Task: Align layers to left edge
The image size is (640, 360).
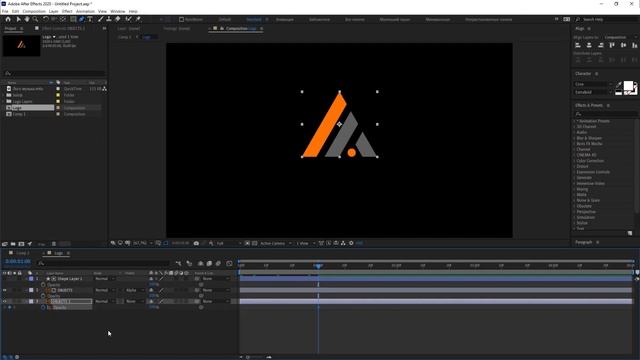Action: pyautogui.click(x=578, y=45)
